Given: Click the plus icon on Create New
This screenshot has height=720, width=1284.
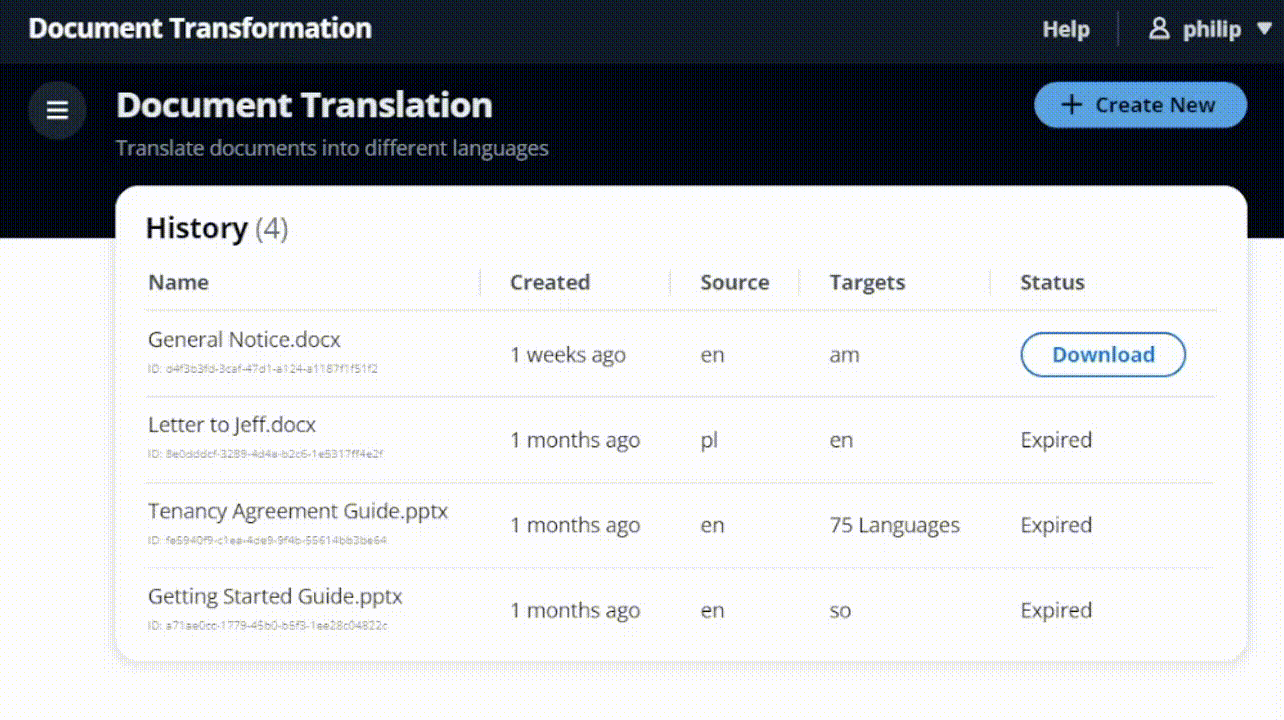Looking at the screenshot, I should [x=1071, y=104].
